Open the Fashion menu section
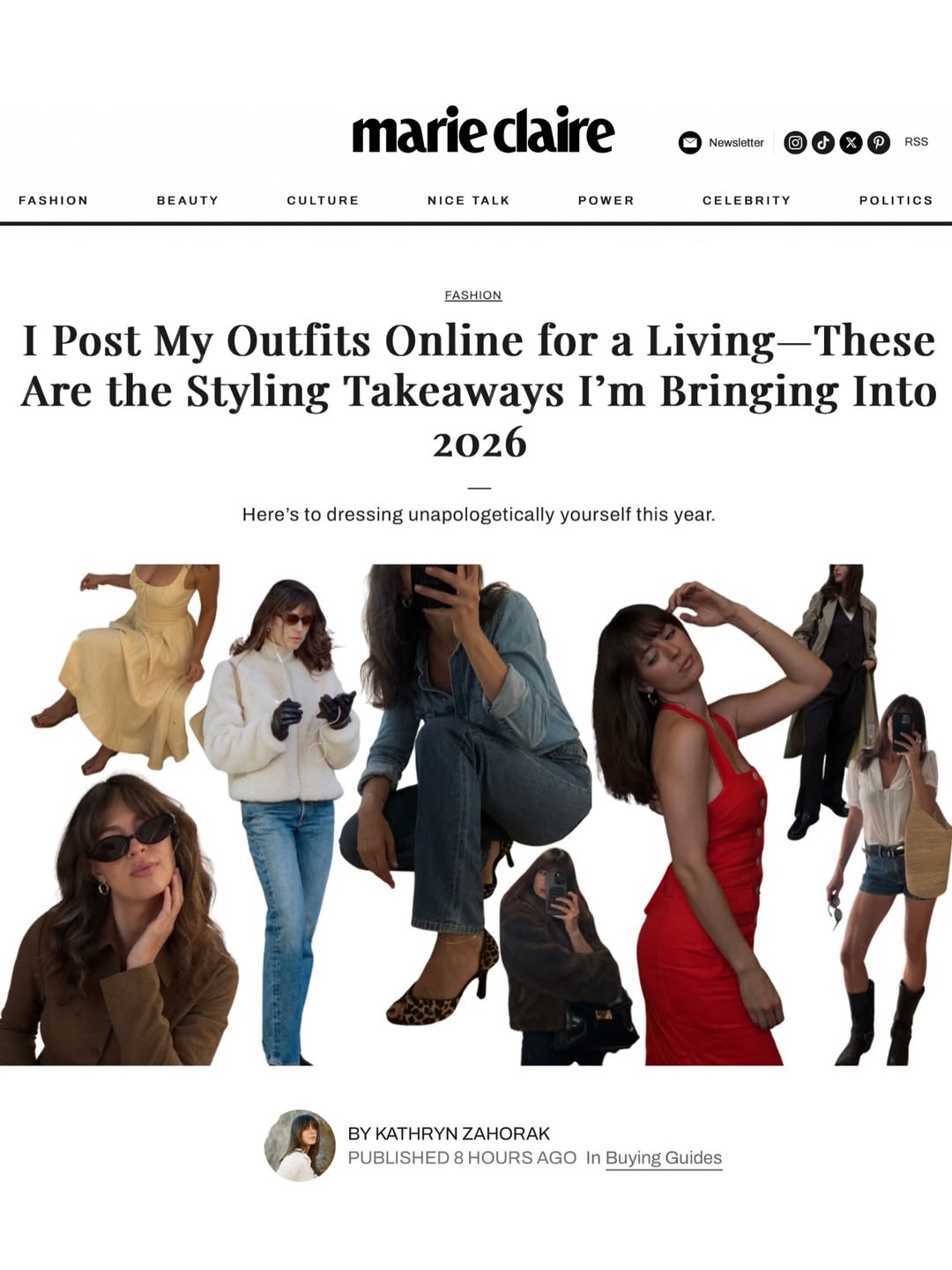952x1270 pixels. point(54,200)
